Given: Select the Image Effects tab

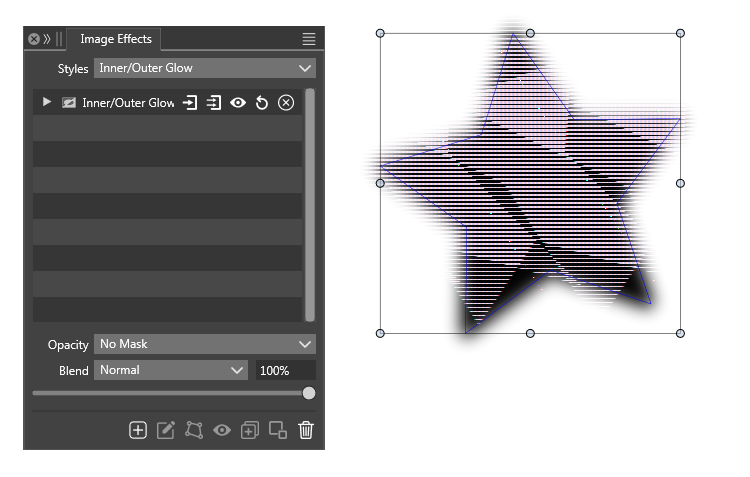Looking at the screenshot, I should (116, 39).
